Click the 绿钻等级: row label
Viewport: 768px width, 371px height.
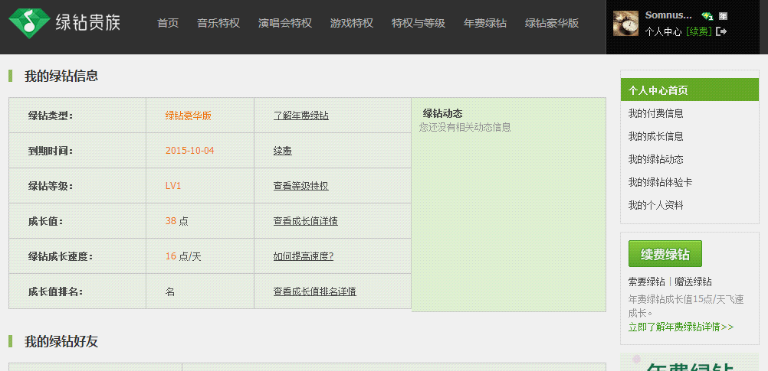coord(50,186)
